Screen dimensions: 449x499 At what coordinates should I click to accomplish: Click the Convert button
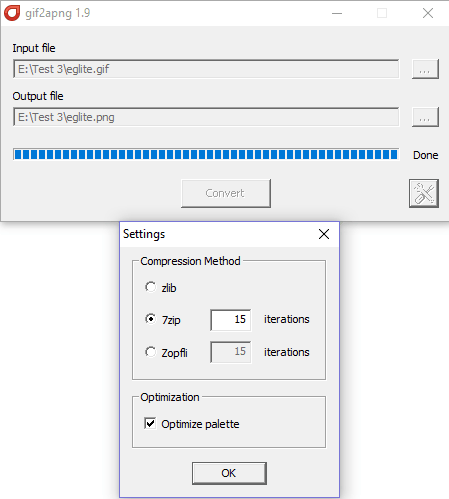(226, 193)
